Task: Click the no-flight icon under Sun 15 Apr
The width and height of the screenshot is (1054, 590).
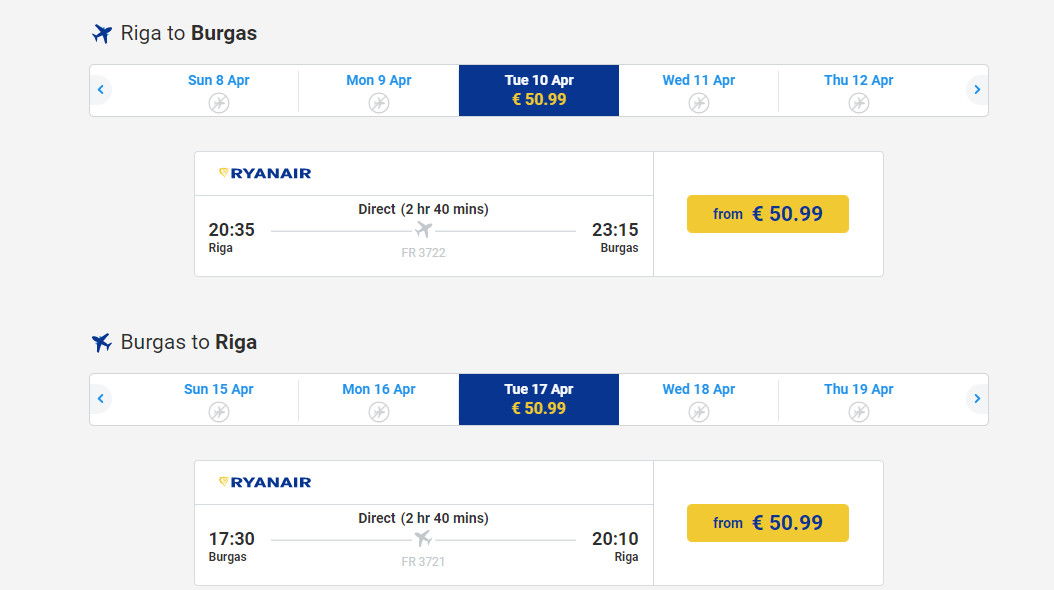Action: tap(218, 412)
